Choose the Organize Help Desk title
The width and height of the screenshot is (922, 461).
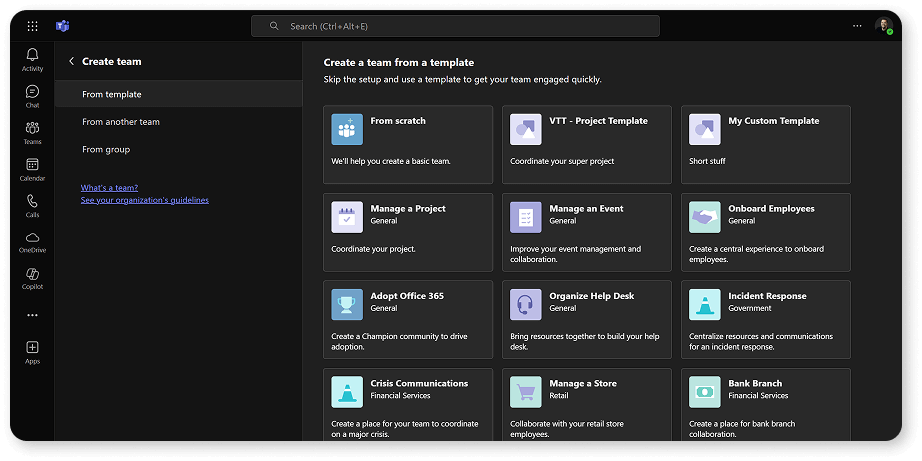pyautogui.click(x=592, y=296)
